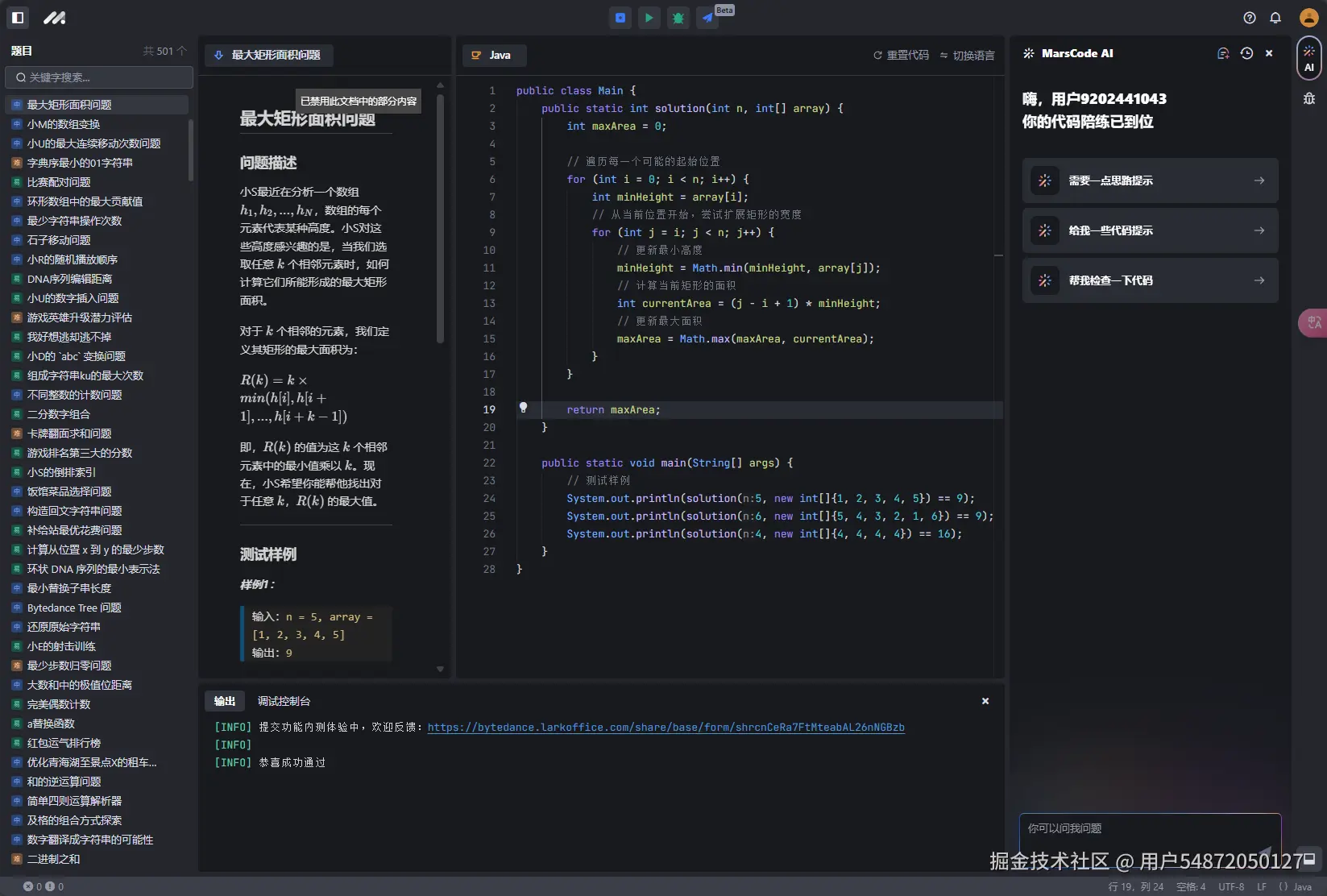Click the lightbulb hint on line 19
This screenshot has width=1327, height=896.
[523, 408]
